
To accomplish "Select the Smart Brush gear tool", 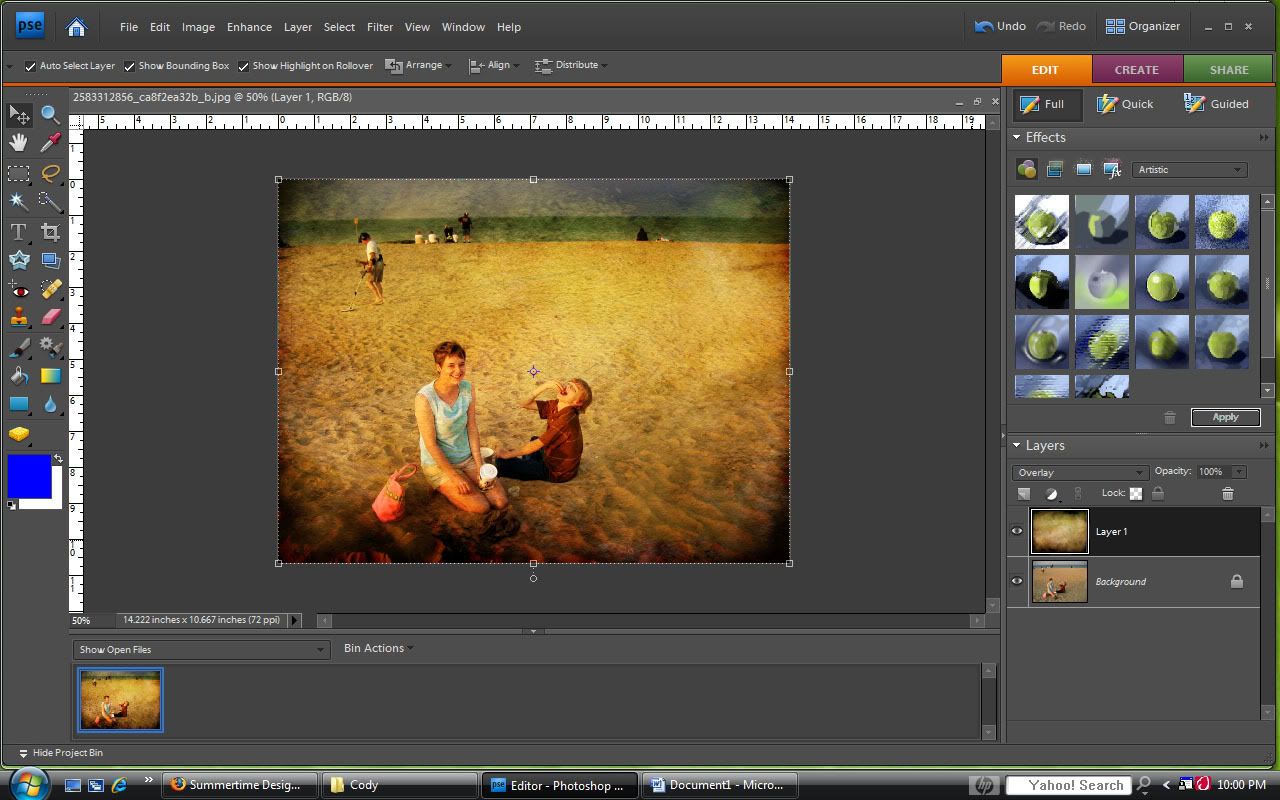I will click(x=50, y=348).
